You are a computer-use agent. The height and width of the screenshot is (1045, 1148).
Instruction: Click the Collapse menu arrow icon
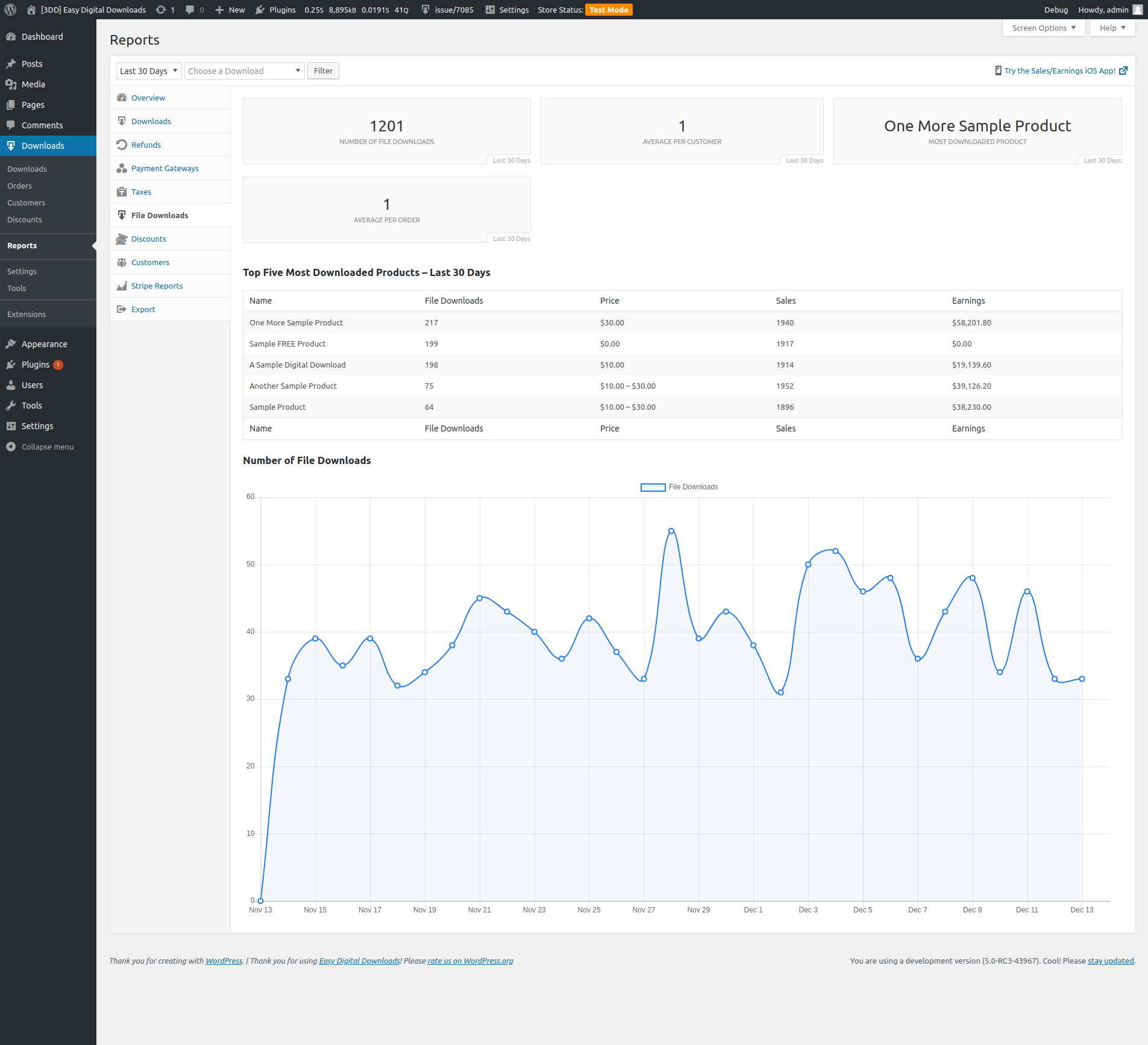click(x=11, y=447)
